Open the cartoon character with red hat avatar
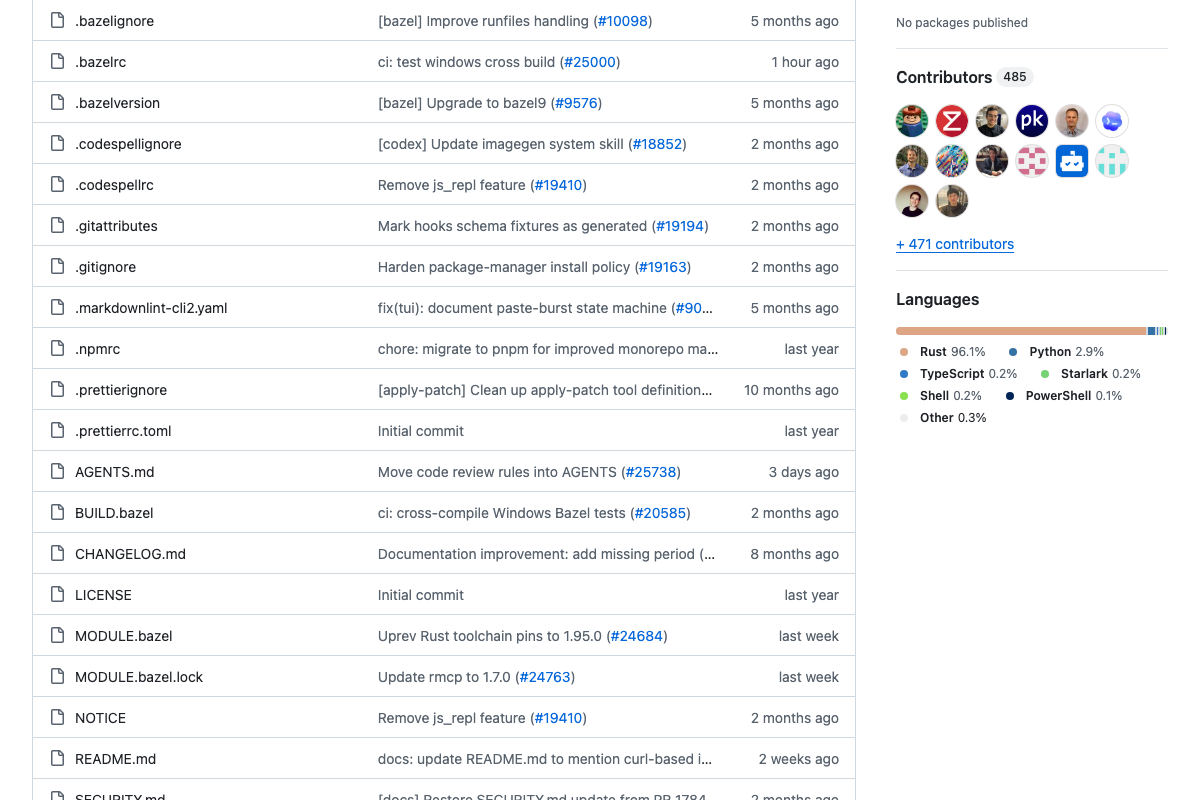This screenshot has height=800, width=1200. tap(912, 121)
